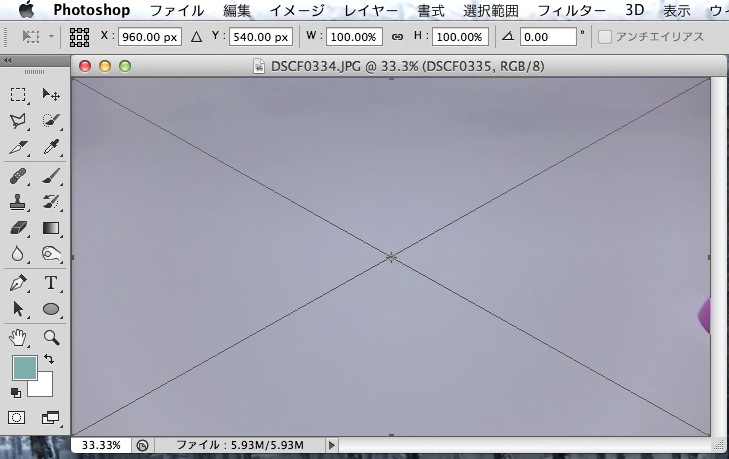Image resolution: width=729 pixels, height=459 pixels.
Task: Click the ファイル: 5.93M/5.93M status text
Action: pos(240,445)
